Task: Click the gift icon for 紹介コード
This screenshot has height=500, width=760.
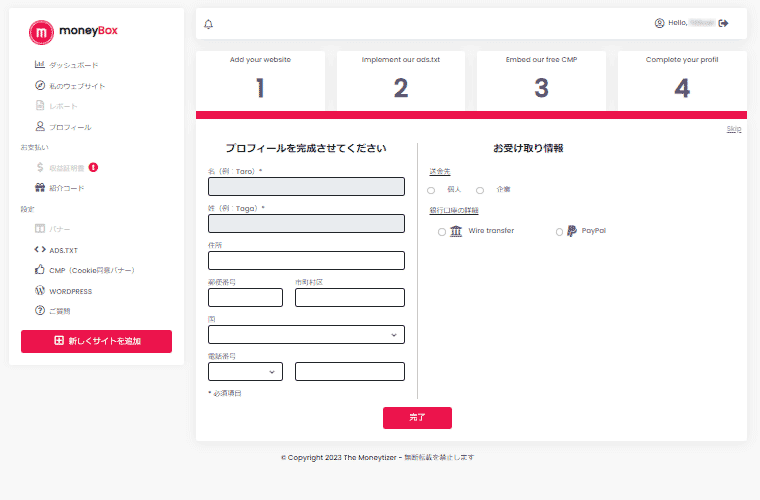Action: point(40,188)
